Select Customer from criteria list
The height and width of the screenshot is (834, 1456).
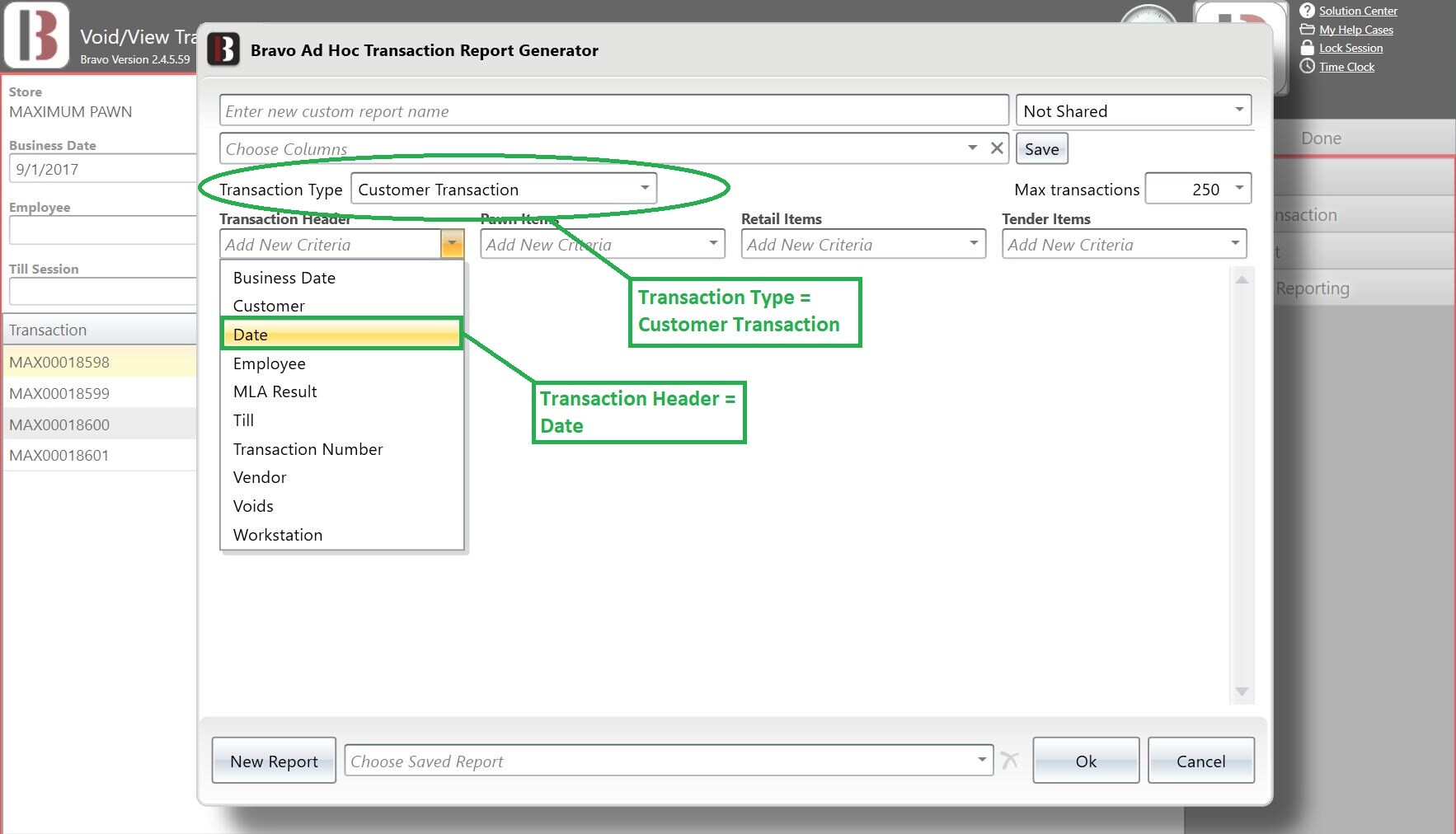[342, 306]
